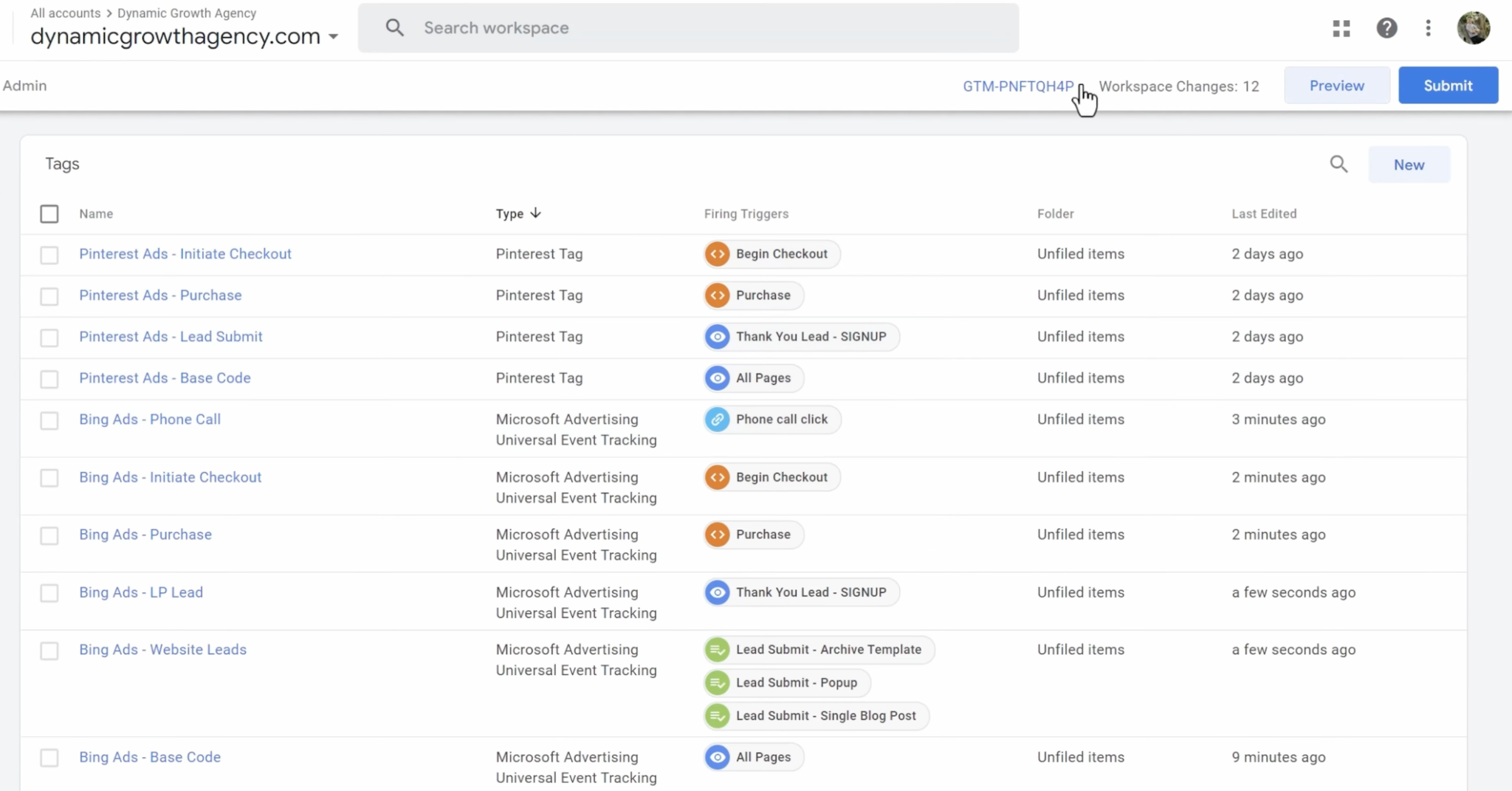Click the Submit button

(1448, 86)
